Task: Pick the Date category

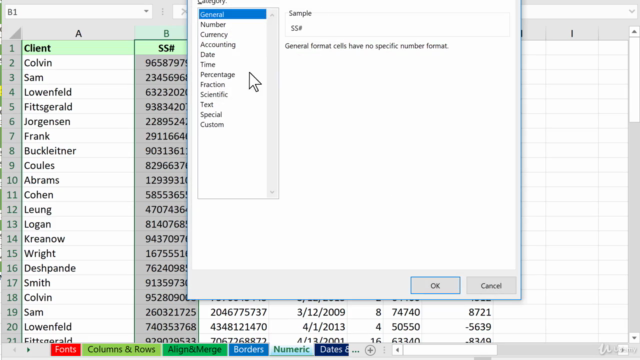Action: click(x=207, y=55)
